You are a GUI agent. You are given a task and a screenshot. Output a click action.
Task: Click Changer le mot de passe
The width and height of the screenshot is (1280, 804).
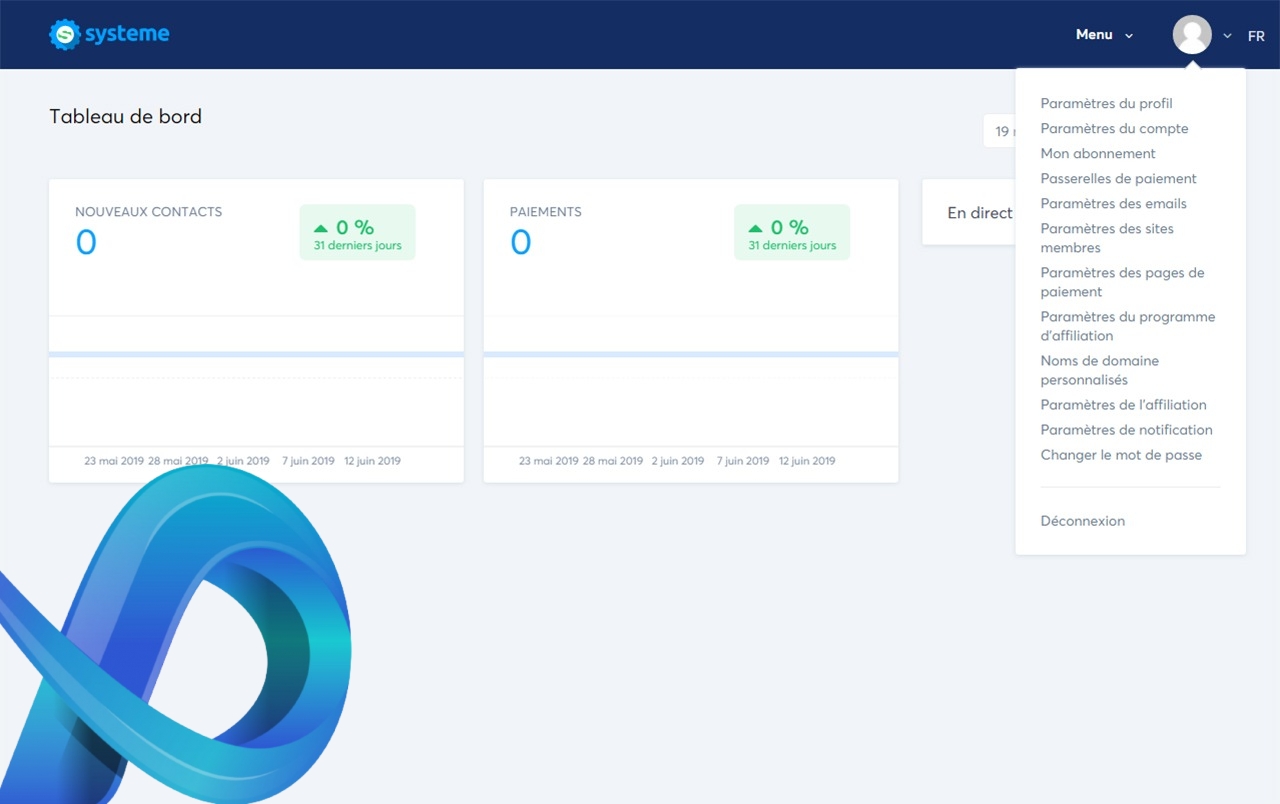point(1121,455)
